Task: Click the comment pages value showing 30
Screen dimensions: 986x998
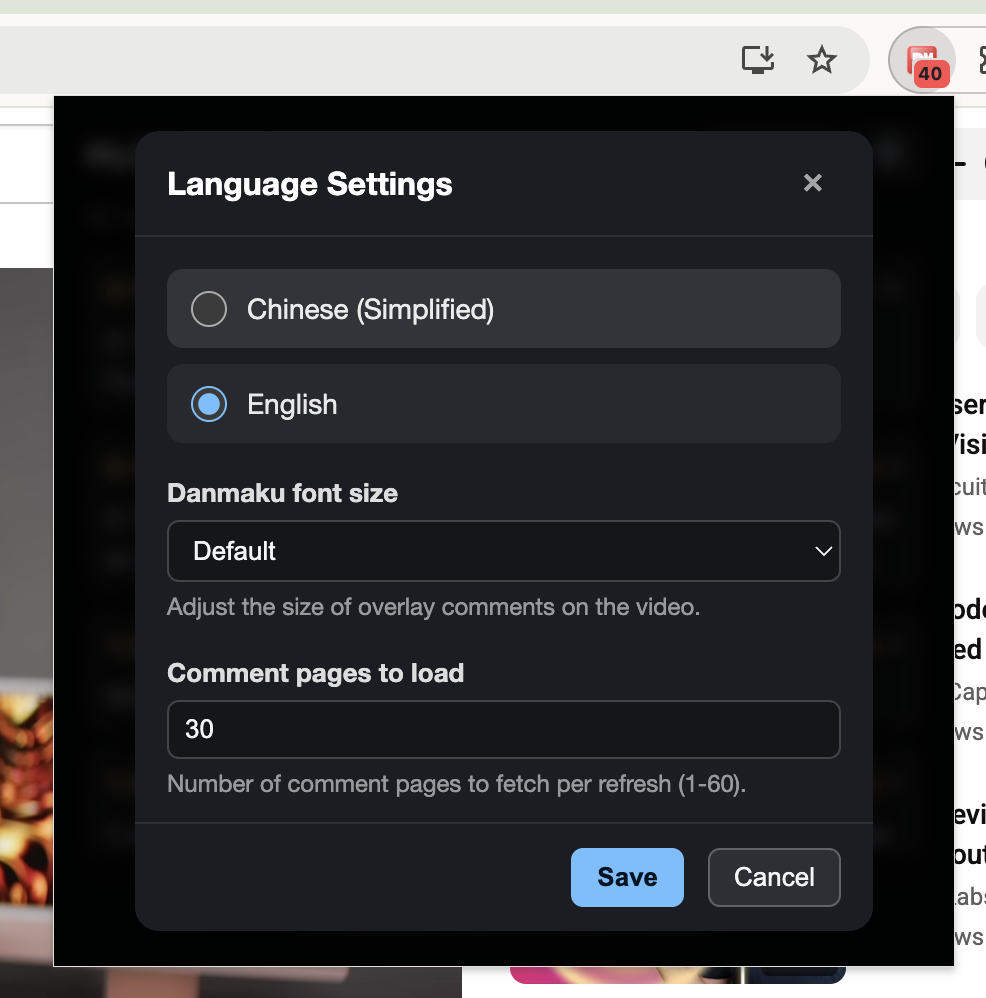Action: pos(200,729)
